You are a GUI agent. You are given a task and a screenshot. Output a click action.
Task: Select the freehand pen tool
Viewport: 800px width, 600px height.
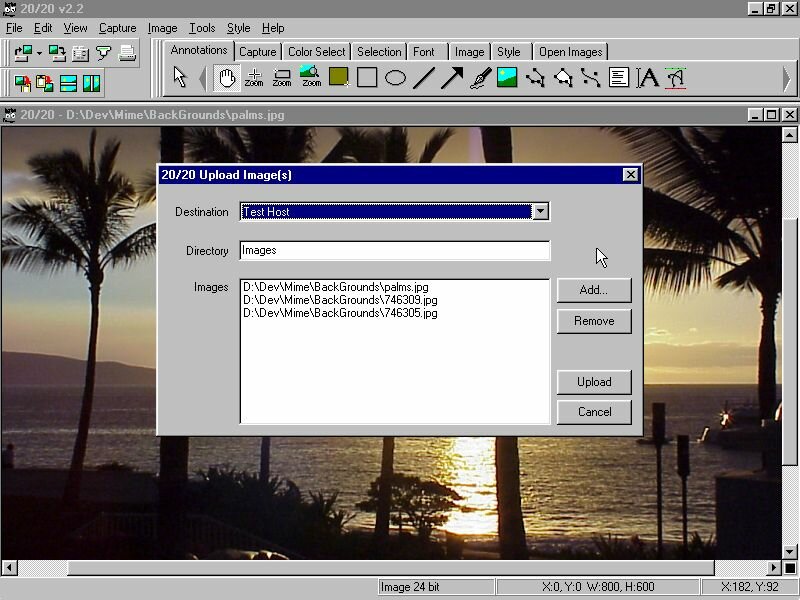[x=480, y=77]
